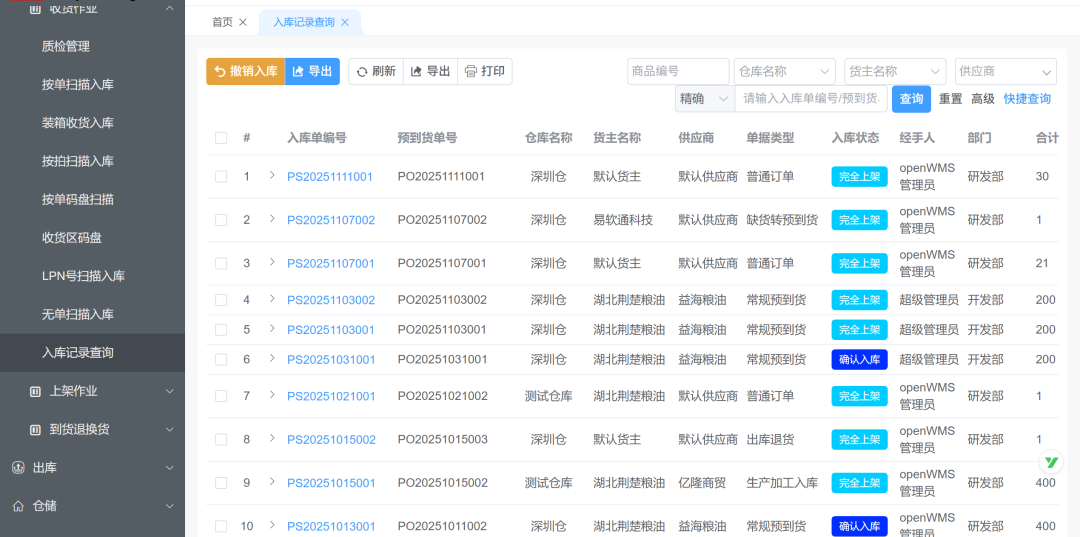
Task: Open receipt link PS20251103001
Action: click(x=331, y=330)
